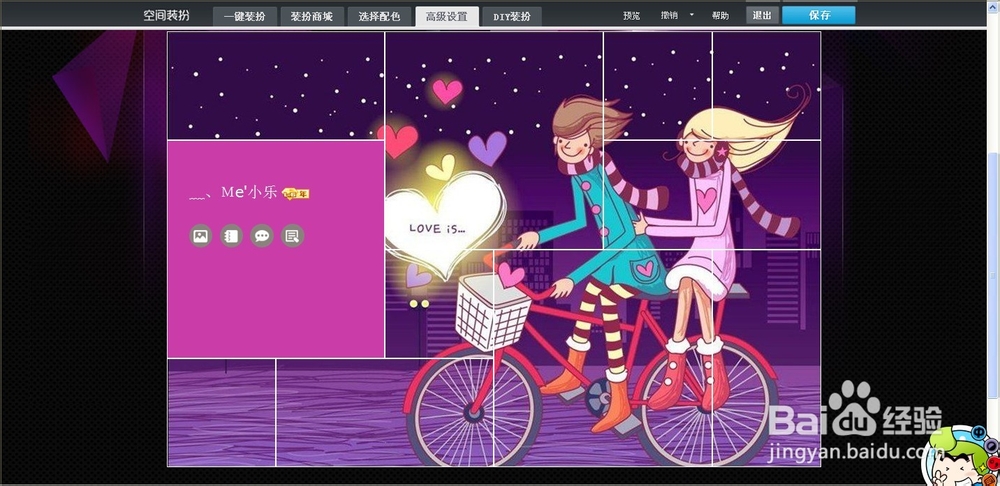The height and width of the screenshot is (486, 1000).
Task: Switch to the 装扮商城 tab
Action: [x=312, y=17]
